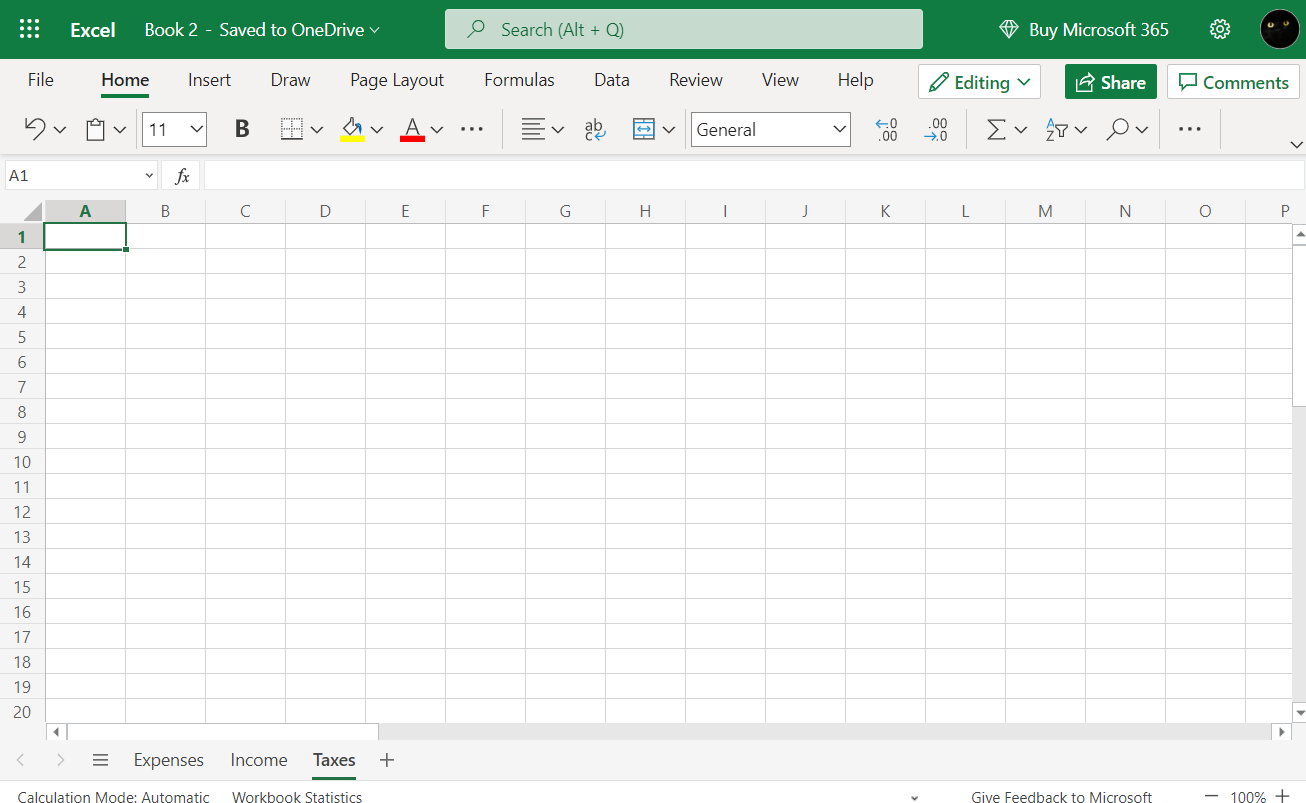Click the Share button
Viewport: 1306px width, 803px height.
(1110, 81)
